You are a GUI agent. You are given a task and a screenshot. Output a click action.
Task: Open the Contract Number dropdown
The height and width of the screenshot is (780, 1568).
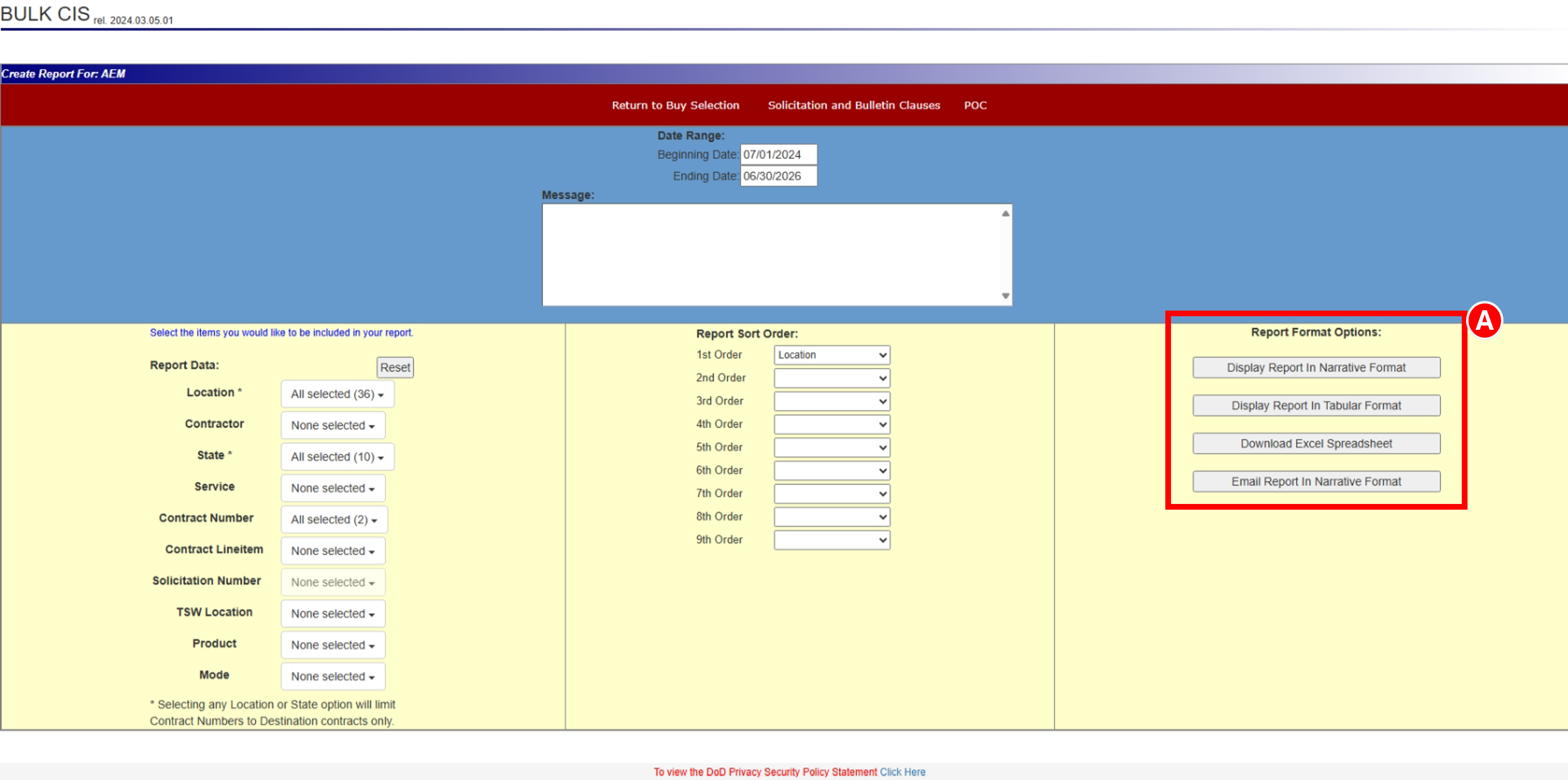pos(334,520)
